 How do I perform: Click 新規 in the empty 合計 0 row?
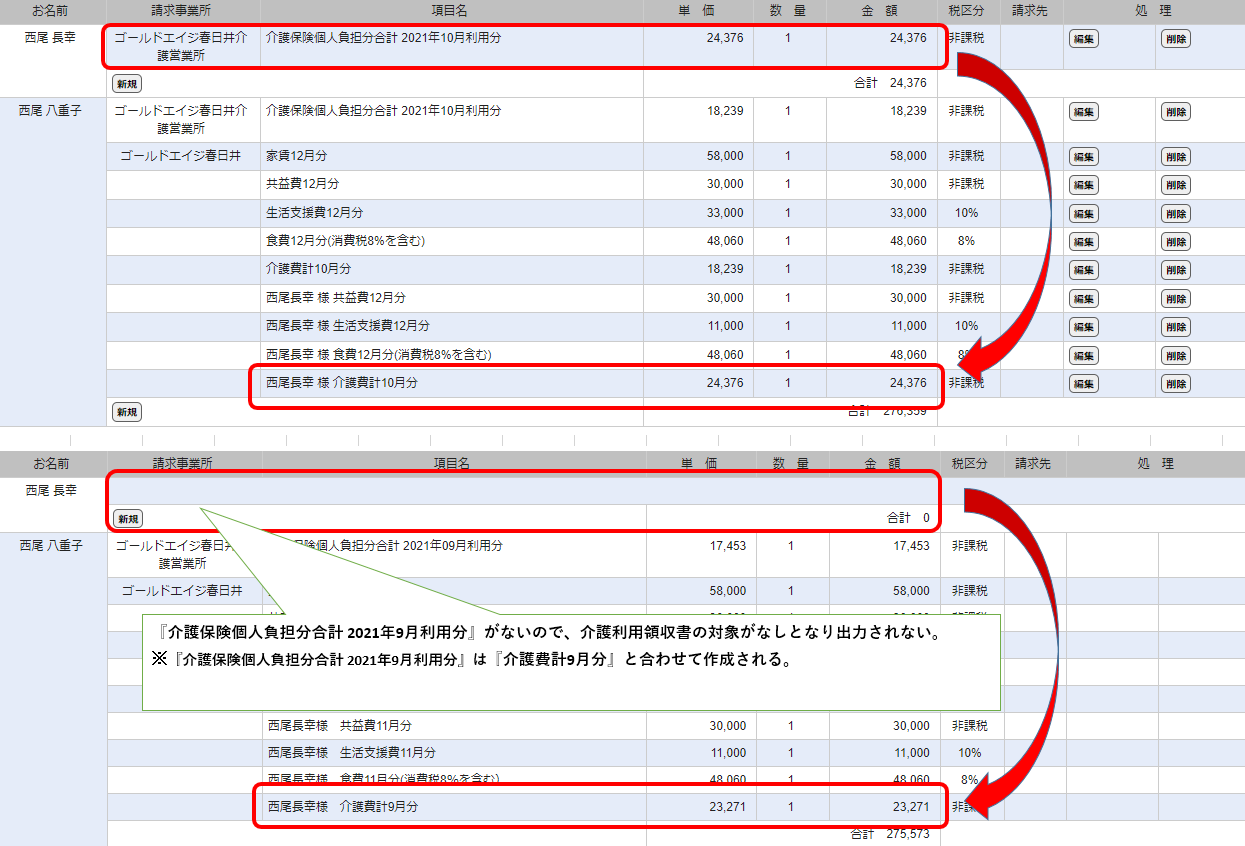coord(126,519)
